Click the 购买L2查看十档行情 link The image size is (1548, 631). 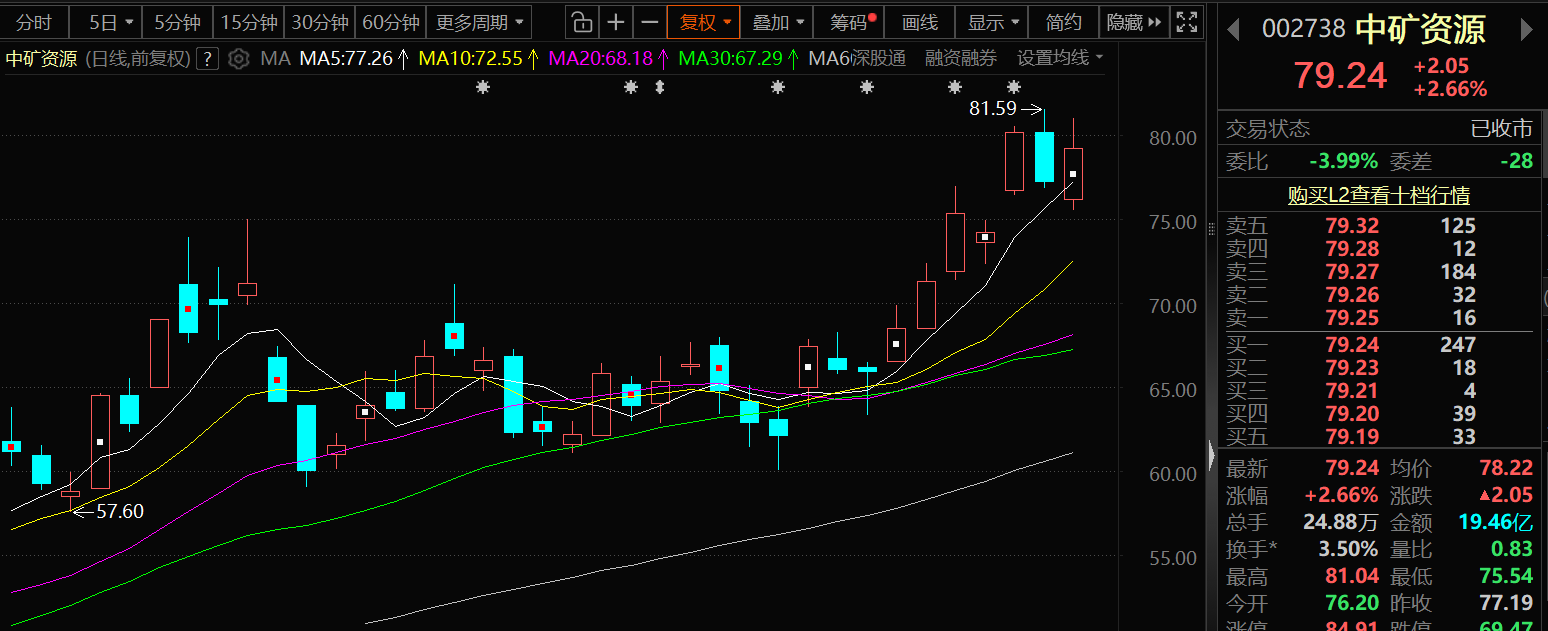[1378, 196]
